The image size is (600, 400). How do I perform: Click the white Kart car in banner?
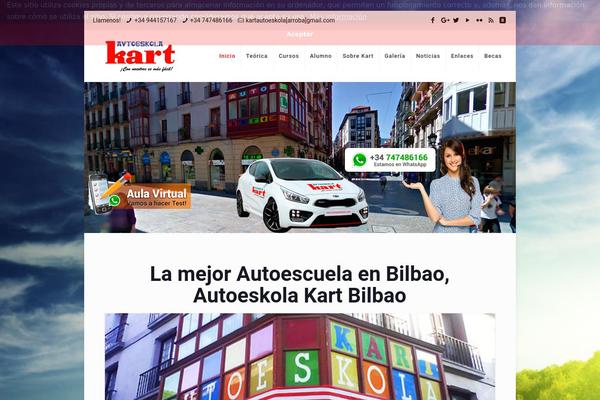[302, 194]
